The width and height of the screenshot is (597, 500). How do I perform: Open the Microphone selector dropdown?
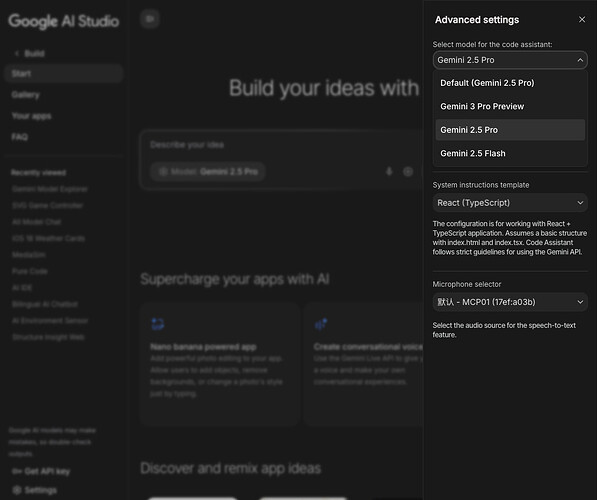tap(510, 302)
